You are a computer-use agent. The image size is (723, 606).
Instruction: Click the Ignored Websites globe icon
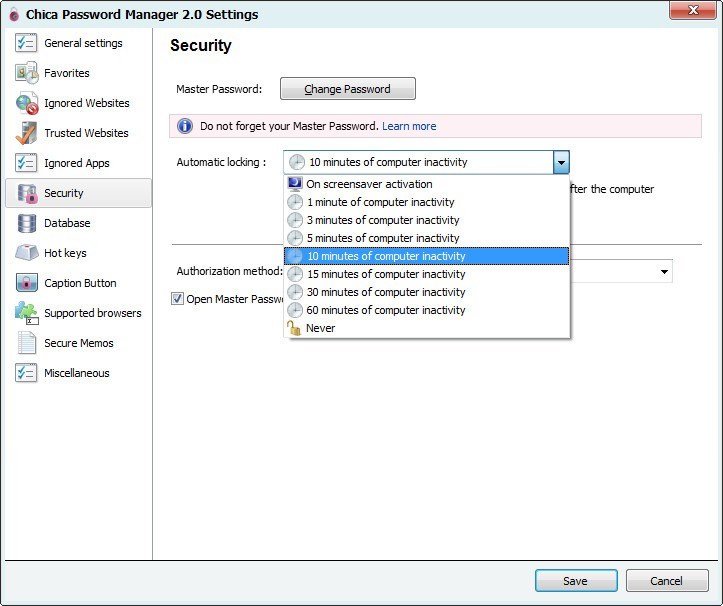click(26, 103)
